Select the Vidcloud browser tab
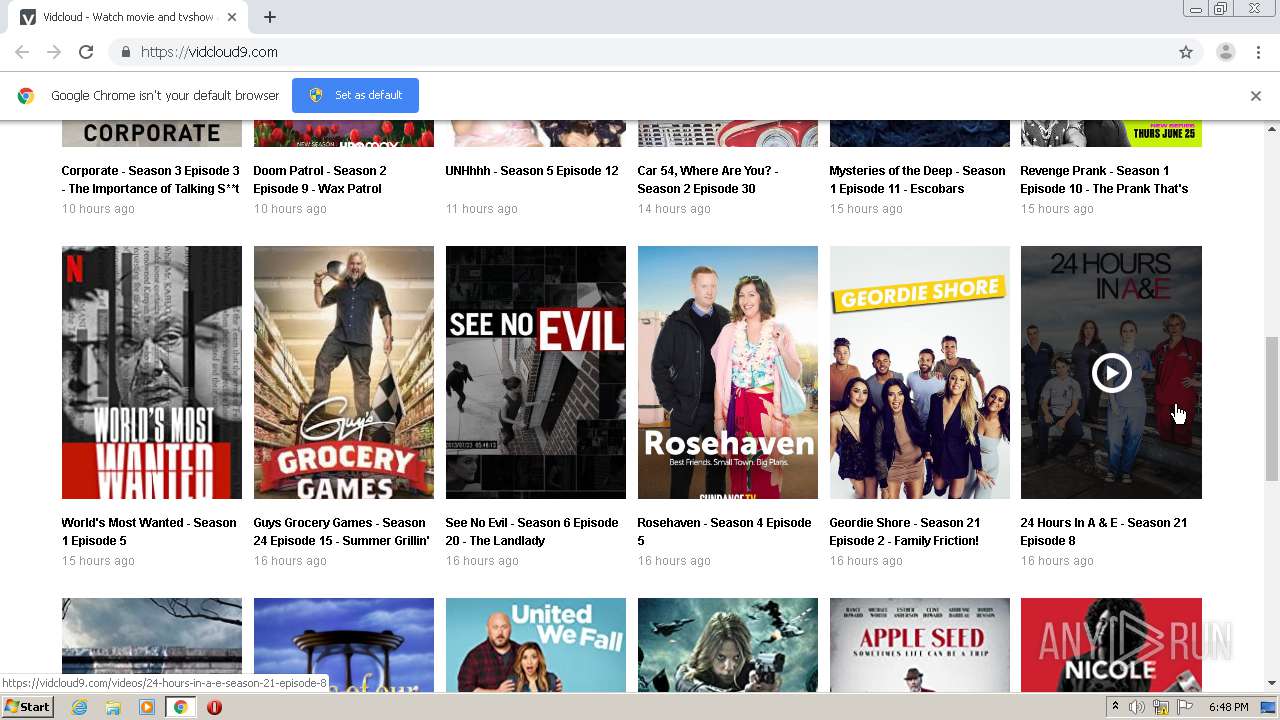This screenshot has width=1280, height=720. [128, 17]
